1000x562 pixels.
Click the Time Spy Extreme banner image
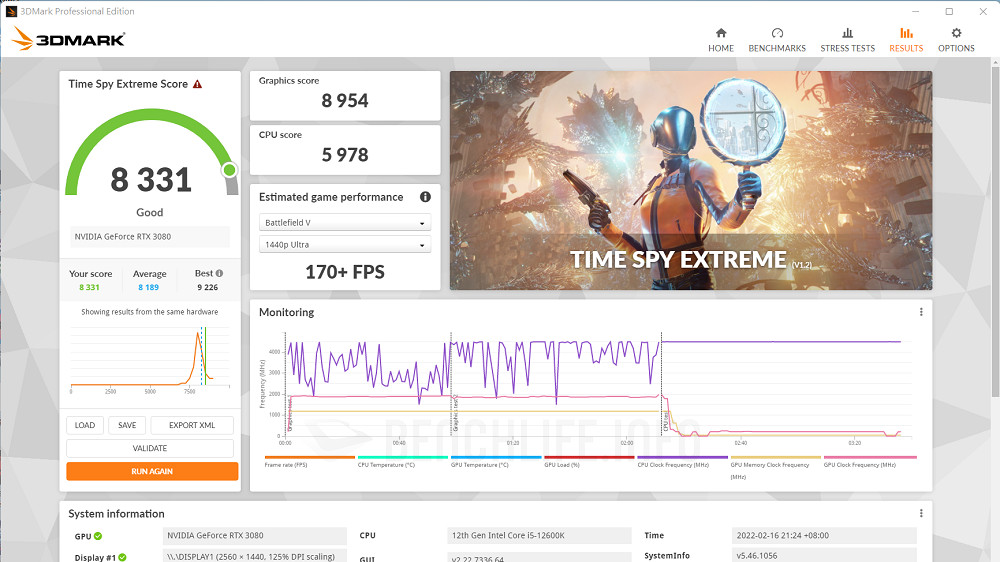click(x=691, y=181)
